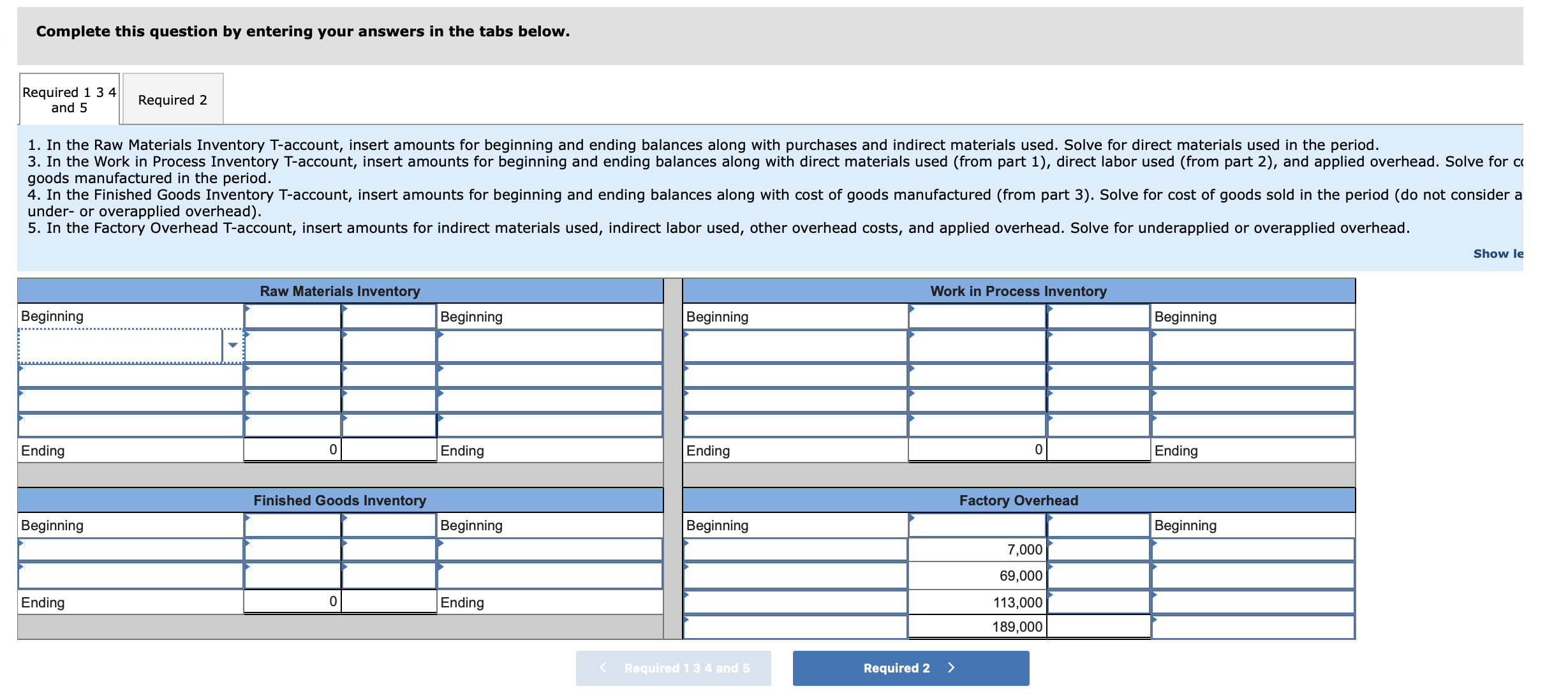The width and height of the screenshot is (1568, 698).
Task: Click the Factory Overhead 69,000 amount cell
Action: coord(977,575)
